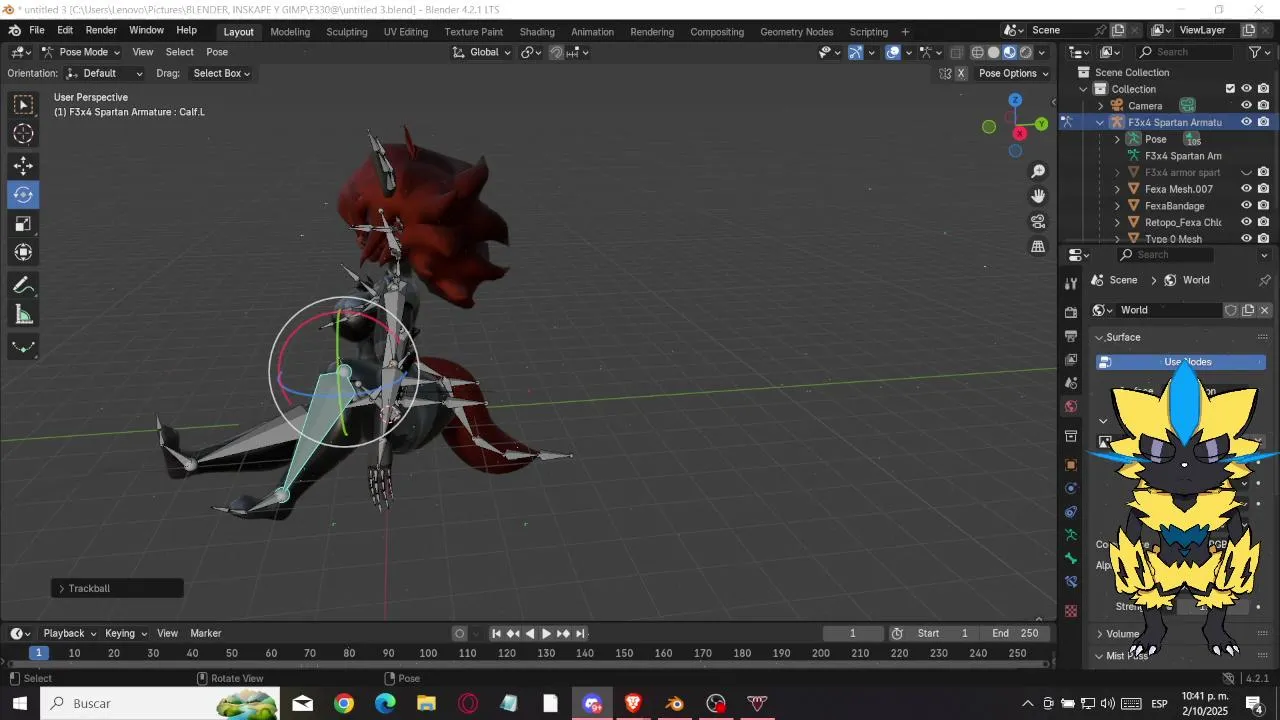This screenshot has width=1280, height=720.
Task: Open the Texture properties checker icon
Action: point(1071,610)
